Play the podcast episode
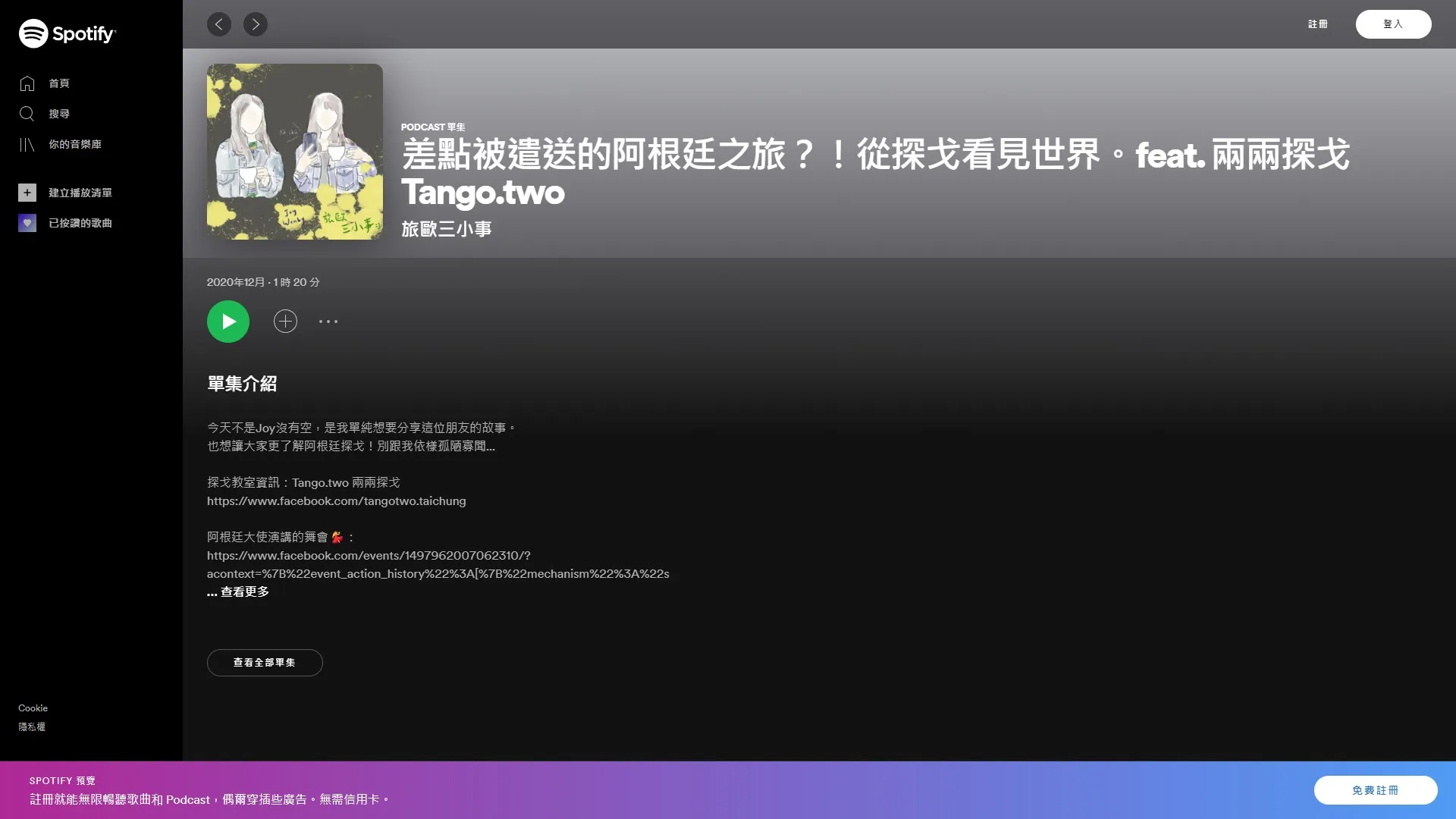1456x819 pixels. 228,322
